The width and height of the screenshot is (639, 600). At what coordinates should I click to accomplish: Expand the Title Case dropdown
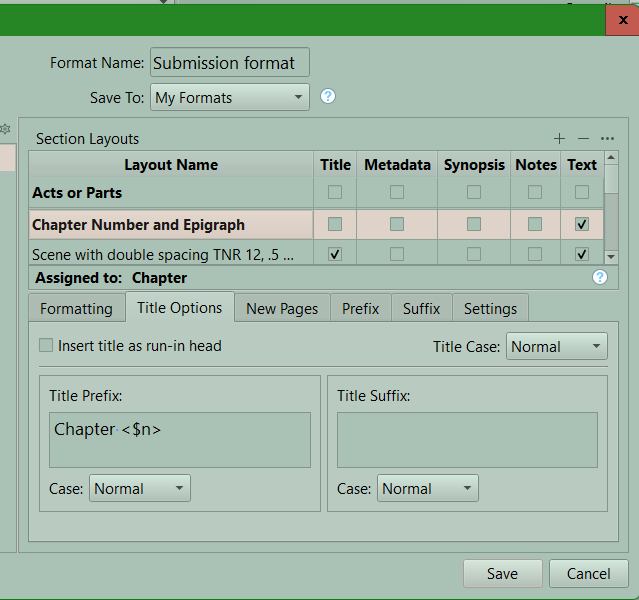[x=556, y=347]
